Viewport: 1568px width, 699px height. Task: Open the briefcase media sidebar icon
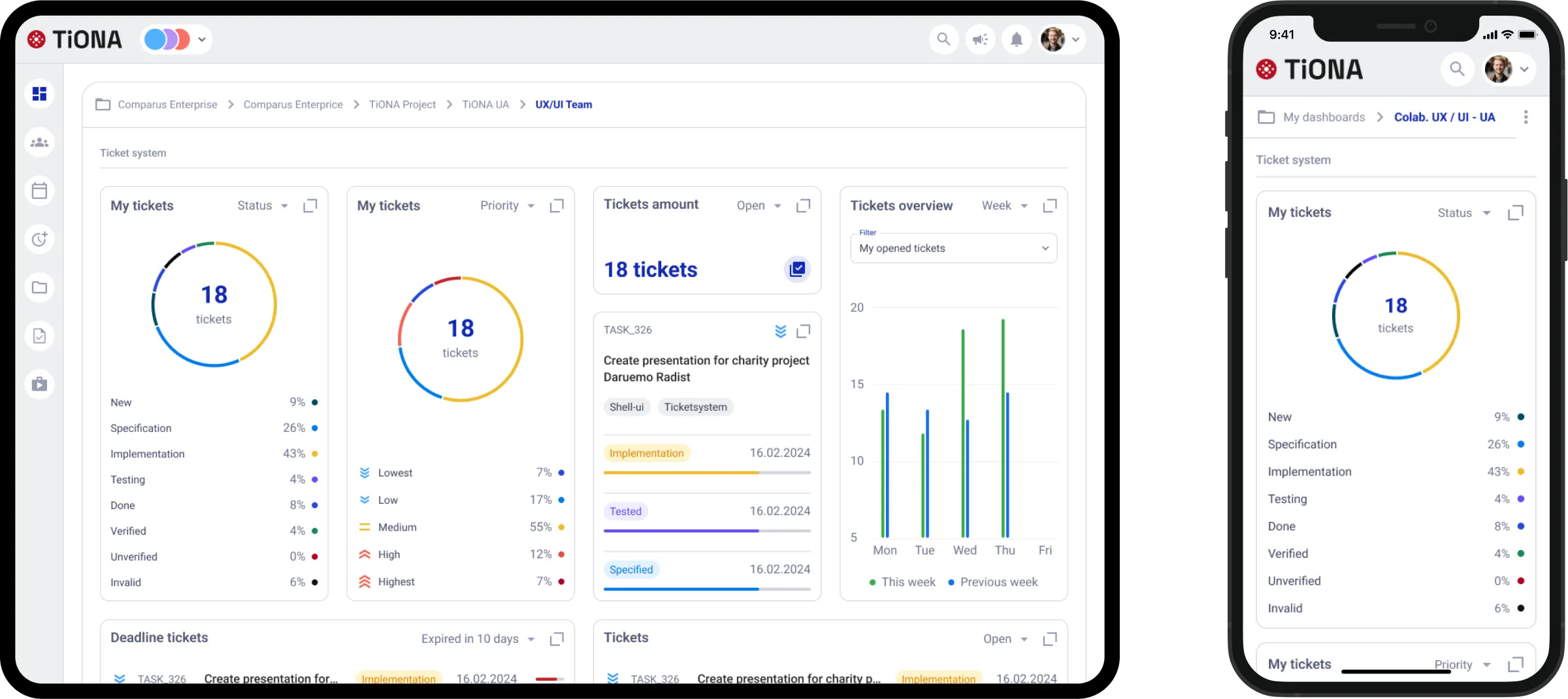(39, 384)
